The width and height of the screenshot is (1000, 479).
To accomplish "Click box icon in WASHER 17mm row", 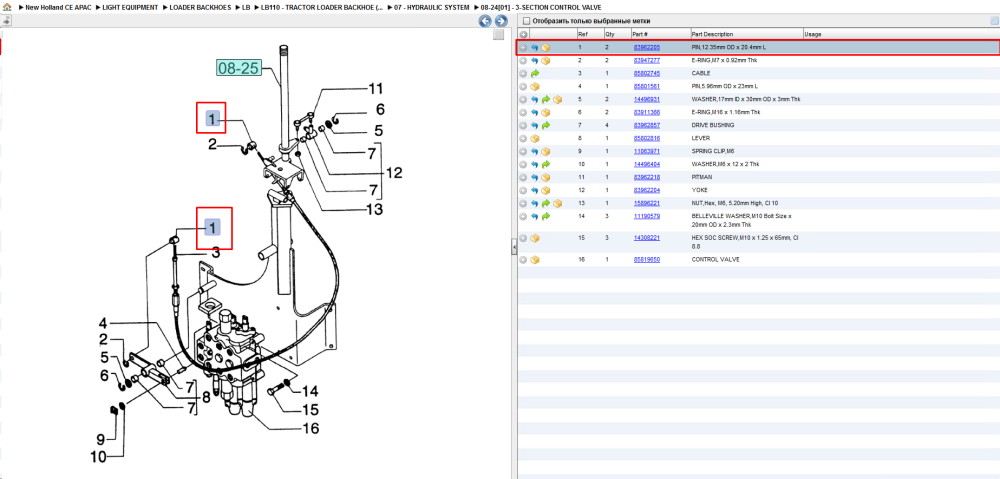I will coord(557,99).
